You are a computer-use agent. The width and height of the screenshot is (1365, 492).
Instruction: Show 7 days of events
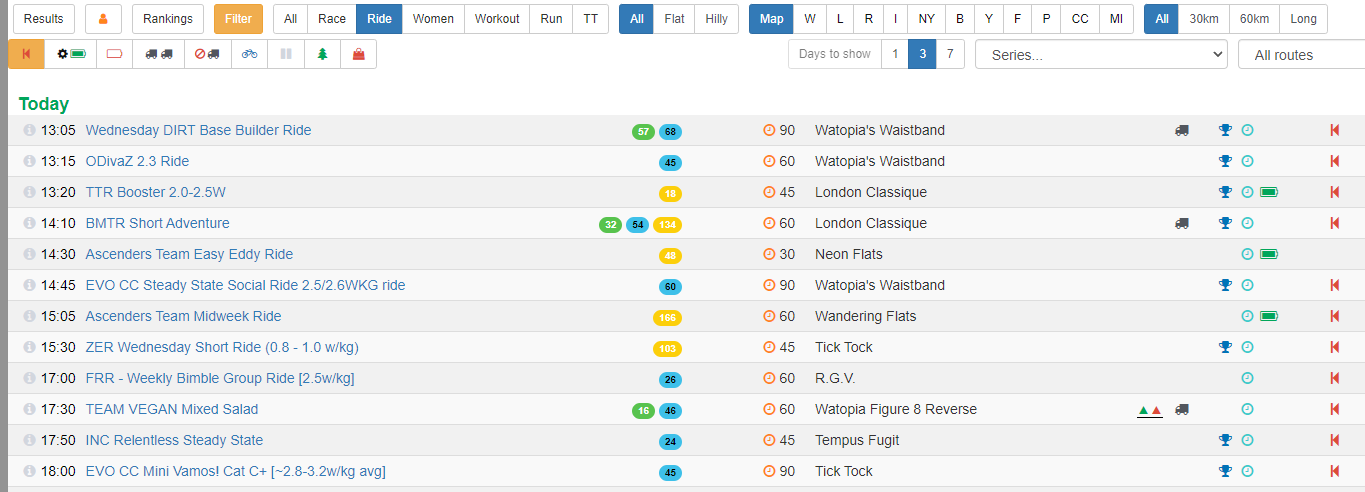[950, 54]
